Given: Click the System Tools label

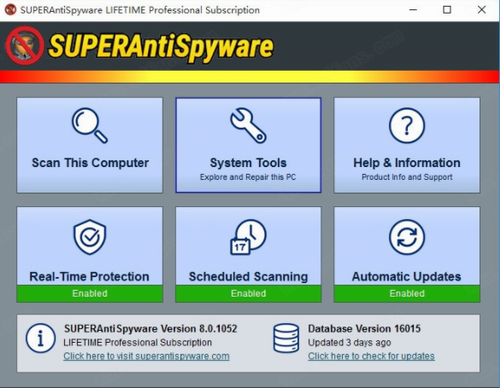Looking at the screenshot, I should [x=248, y=163].
